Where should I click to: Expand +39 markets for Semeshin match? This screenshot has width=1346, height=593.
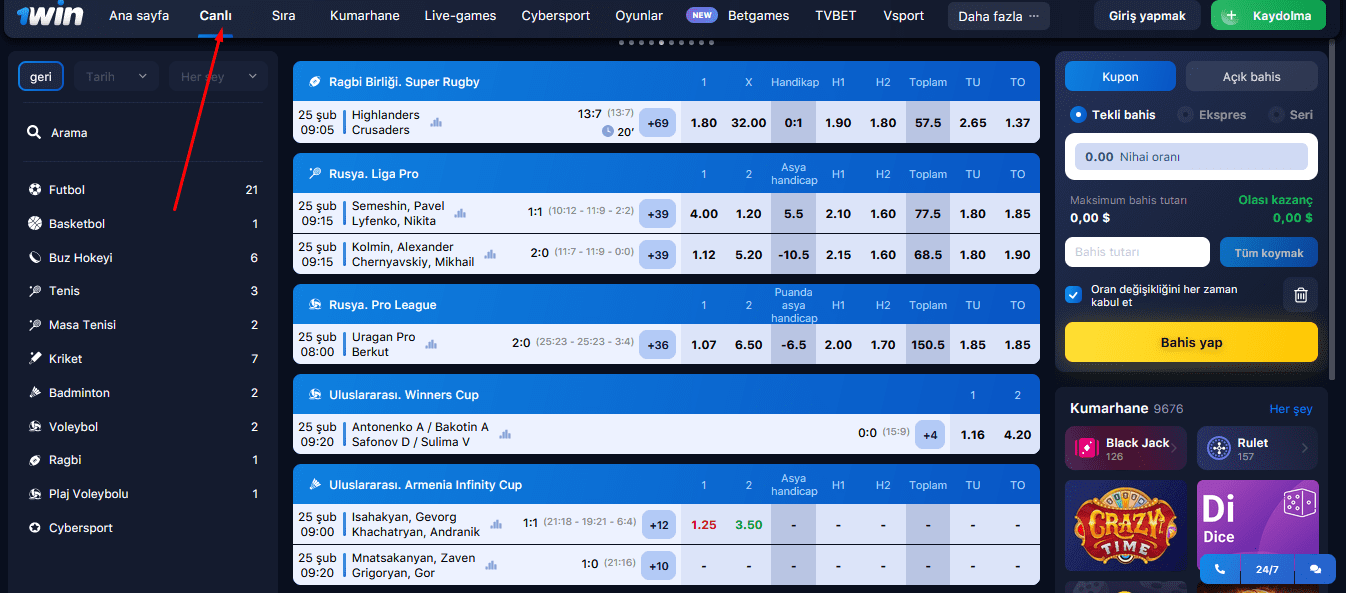coord(658,214)
